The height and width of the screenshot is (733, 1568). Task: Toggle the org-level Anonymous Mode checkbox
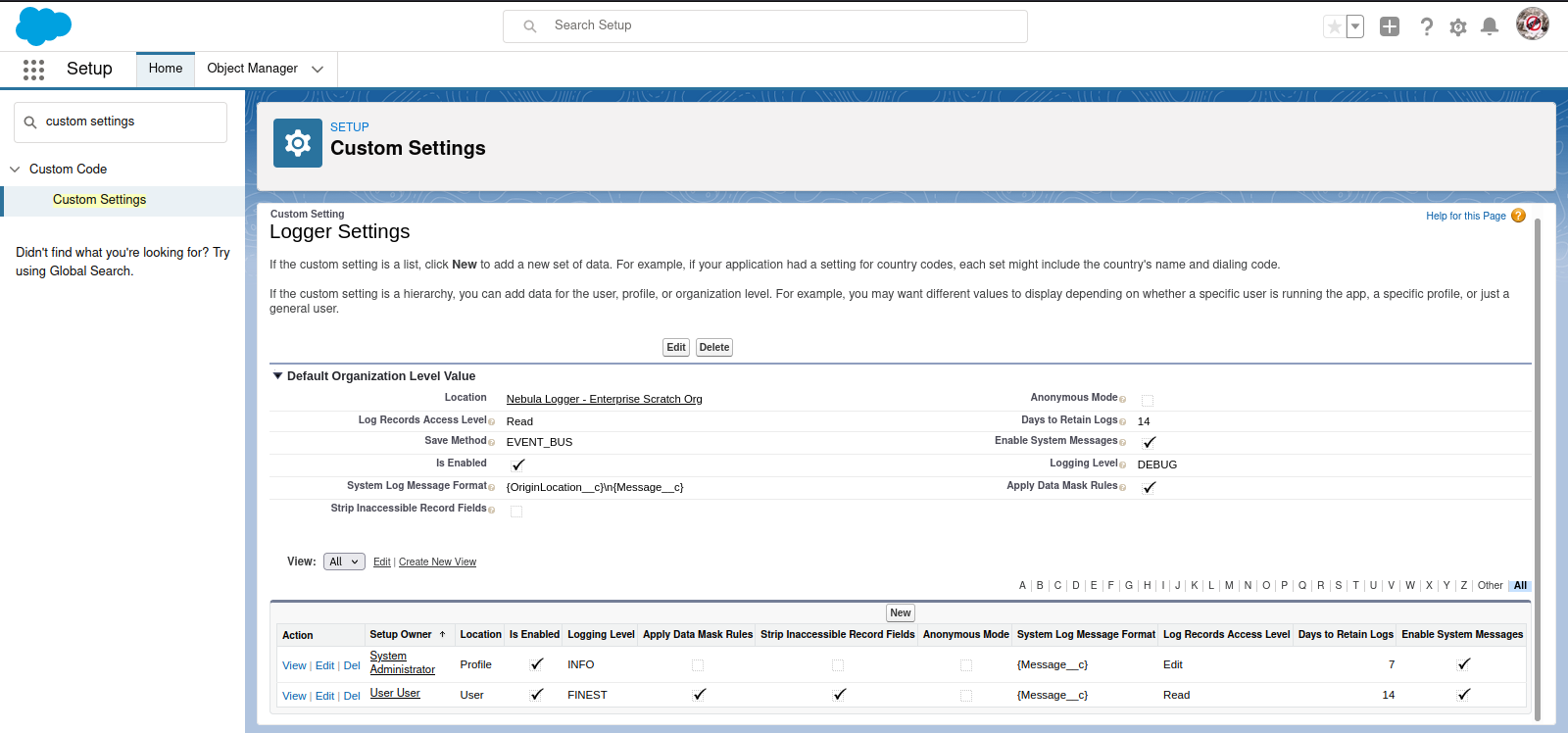click(x=1148, y=401)
